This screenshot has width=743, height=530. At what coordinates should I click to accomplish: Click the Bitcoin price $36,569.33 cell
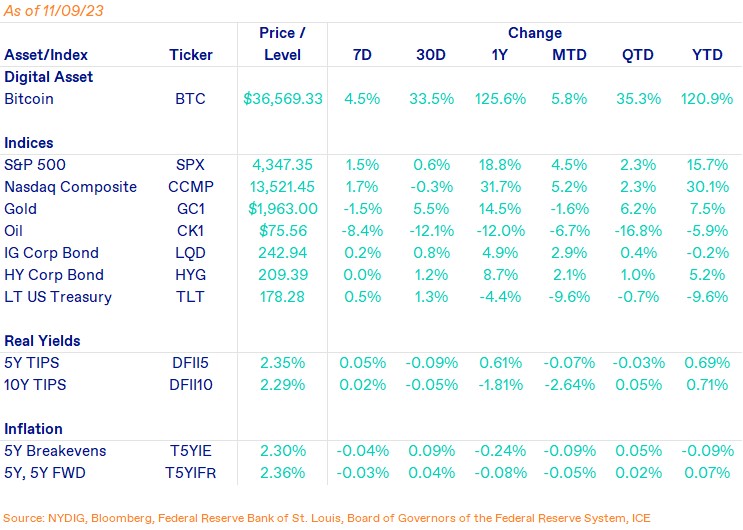tap(283, 99)
